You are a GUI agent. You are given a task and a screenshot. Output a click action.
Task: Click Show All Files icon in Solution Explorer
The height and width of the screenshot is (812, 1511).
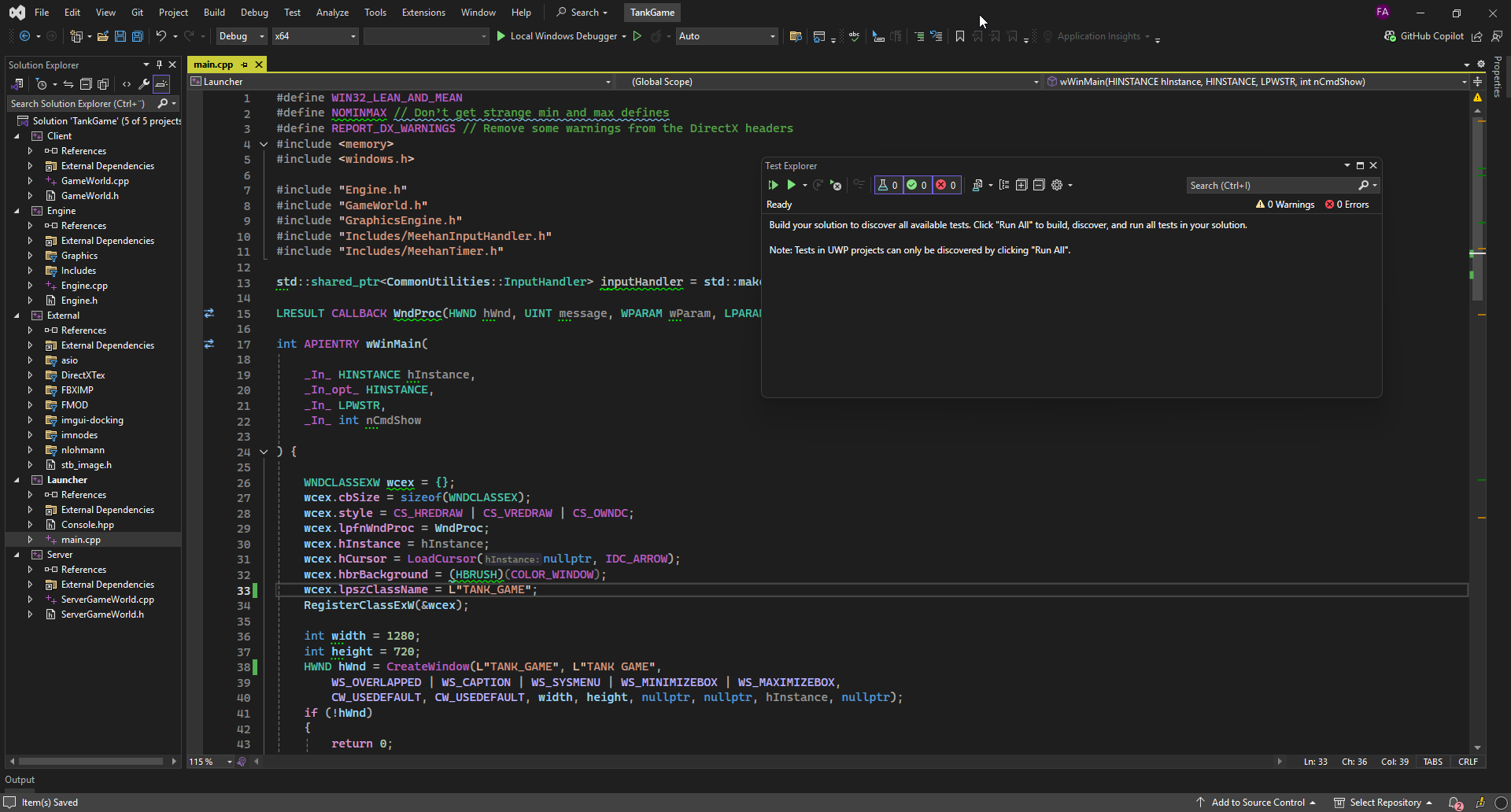(x=103, y=84)
